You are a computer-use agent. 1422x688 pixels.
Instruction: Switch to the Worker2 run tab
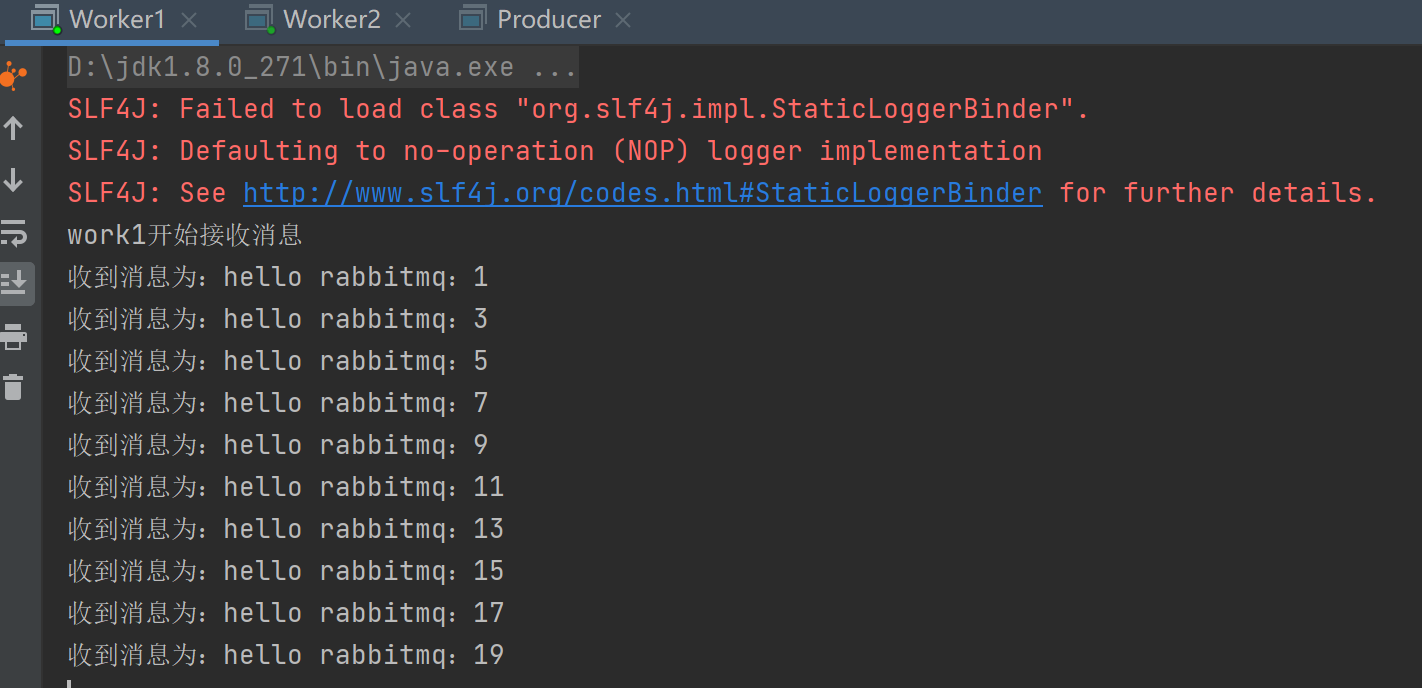click(332, 19)
